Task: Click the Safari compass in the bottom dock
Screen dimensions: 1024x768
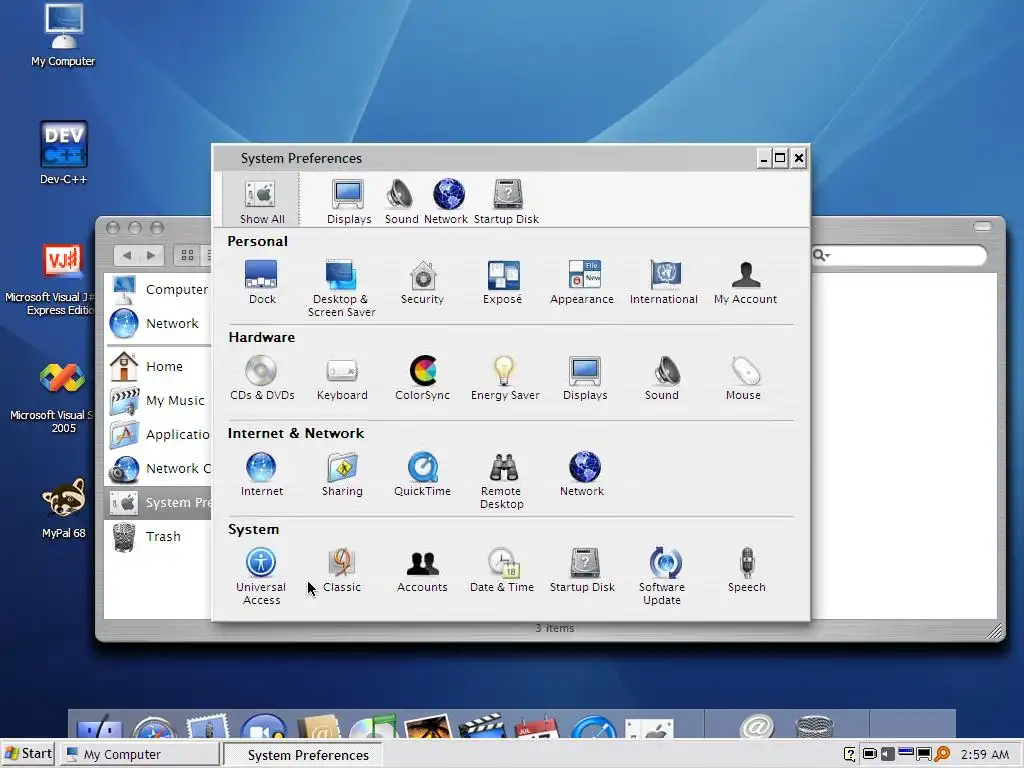Action: tap(154, 728)
